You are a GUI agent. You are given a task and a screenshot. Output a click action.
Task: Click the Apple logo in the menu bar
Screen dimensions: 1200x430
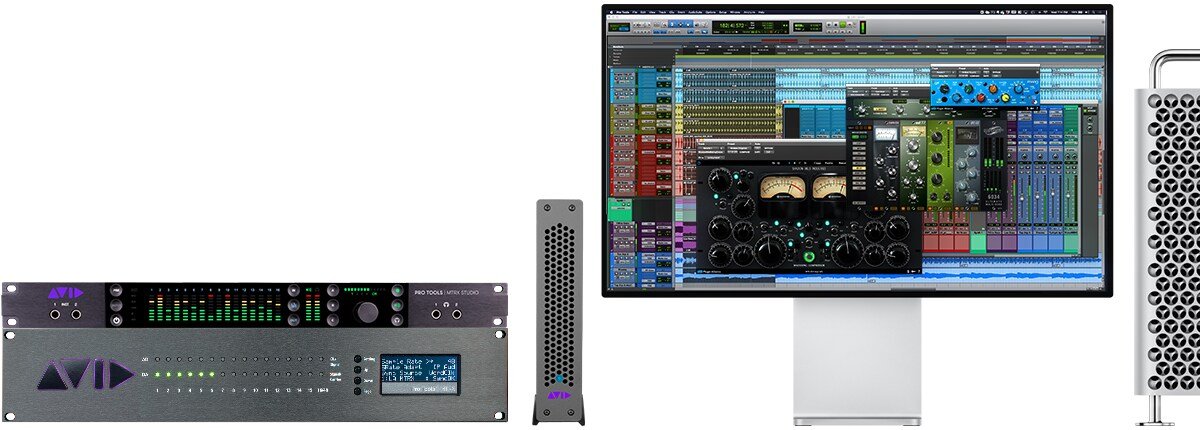[613, 14]
